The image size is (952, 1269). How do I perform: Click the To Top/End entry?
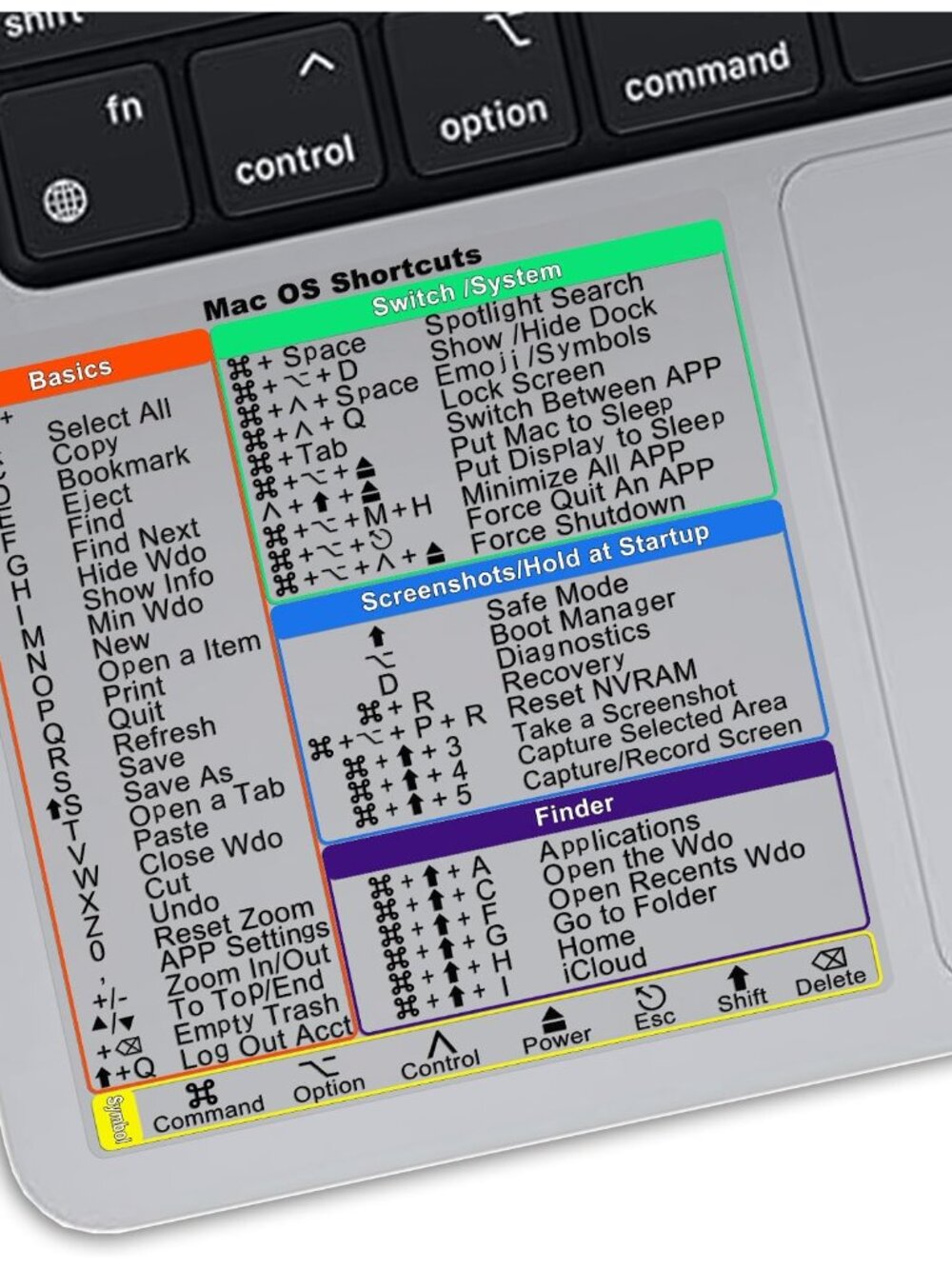248,996
